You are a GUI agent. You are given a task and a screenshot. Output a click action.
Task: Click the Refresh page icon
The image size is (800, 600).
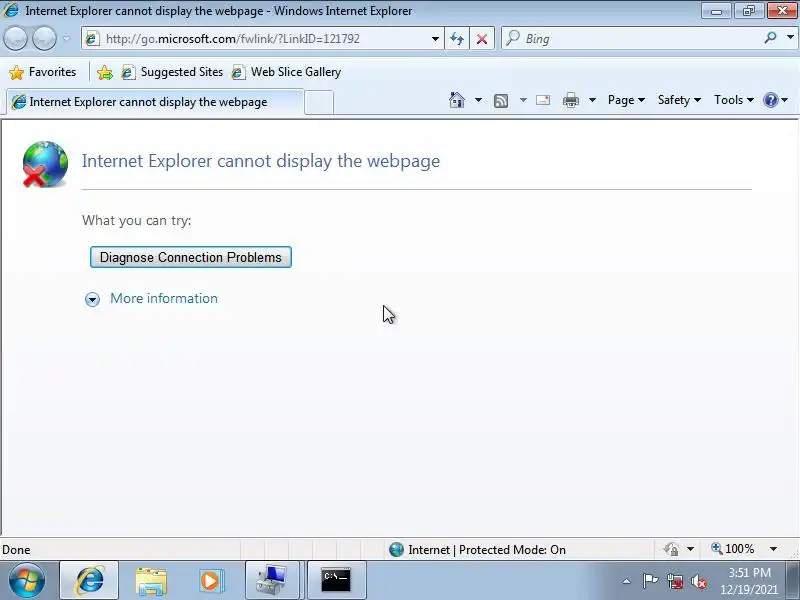point(457,39)
